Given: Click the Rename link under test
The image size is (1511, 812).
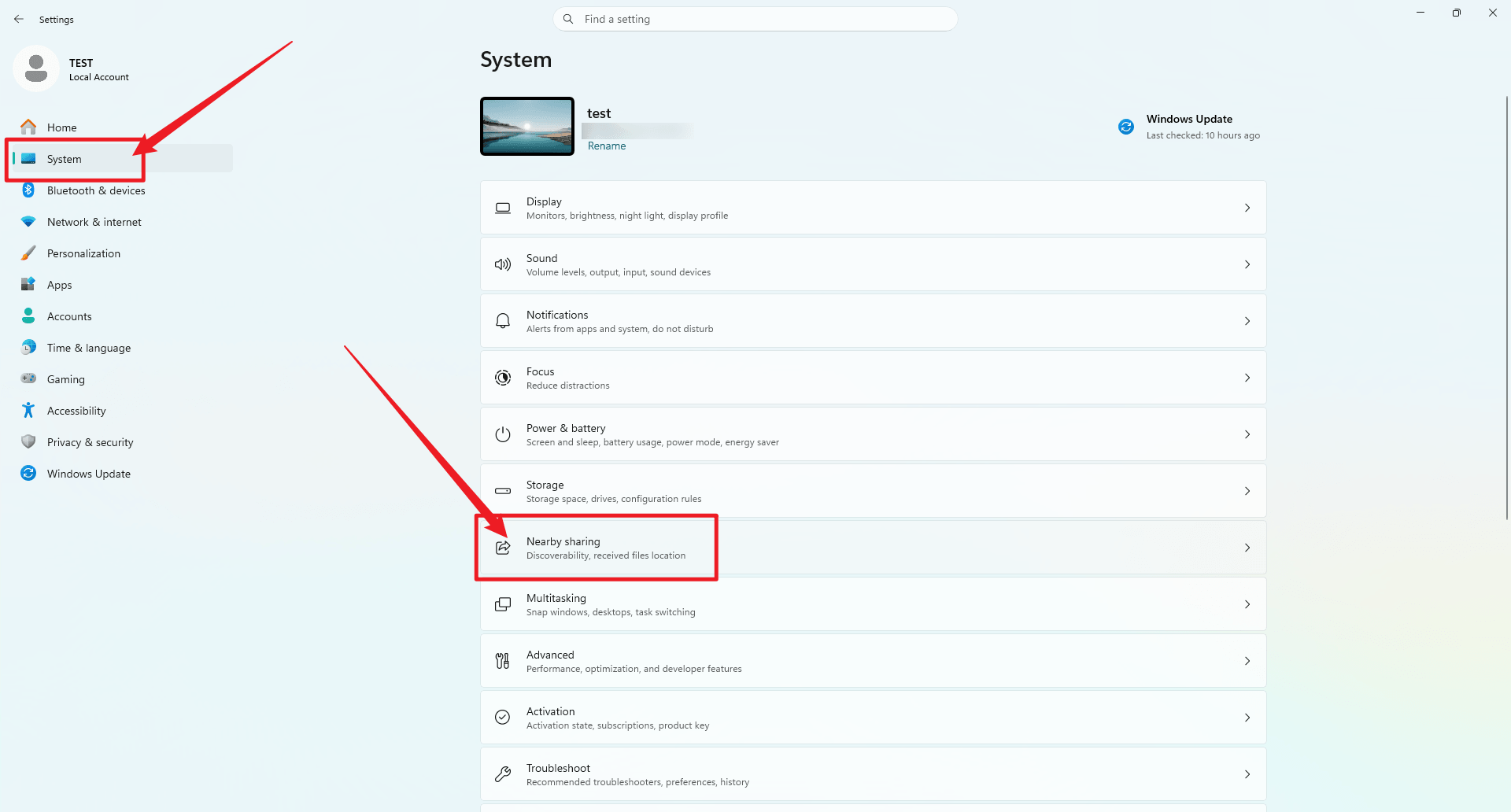Looking at the screenshot, I should tap(607, 146).
